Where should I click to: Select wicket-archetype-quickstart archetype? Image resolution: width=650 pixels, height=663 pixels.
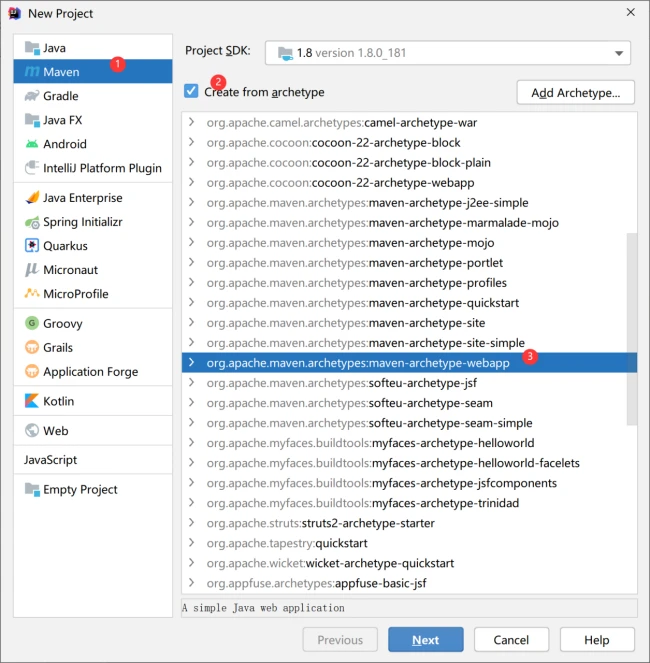(409, 563)
